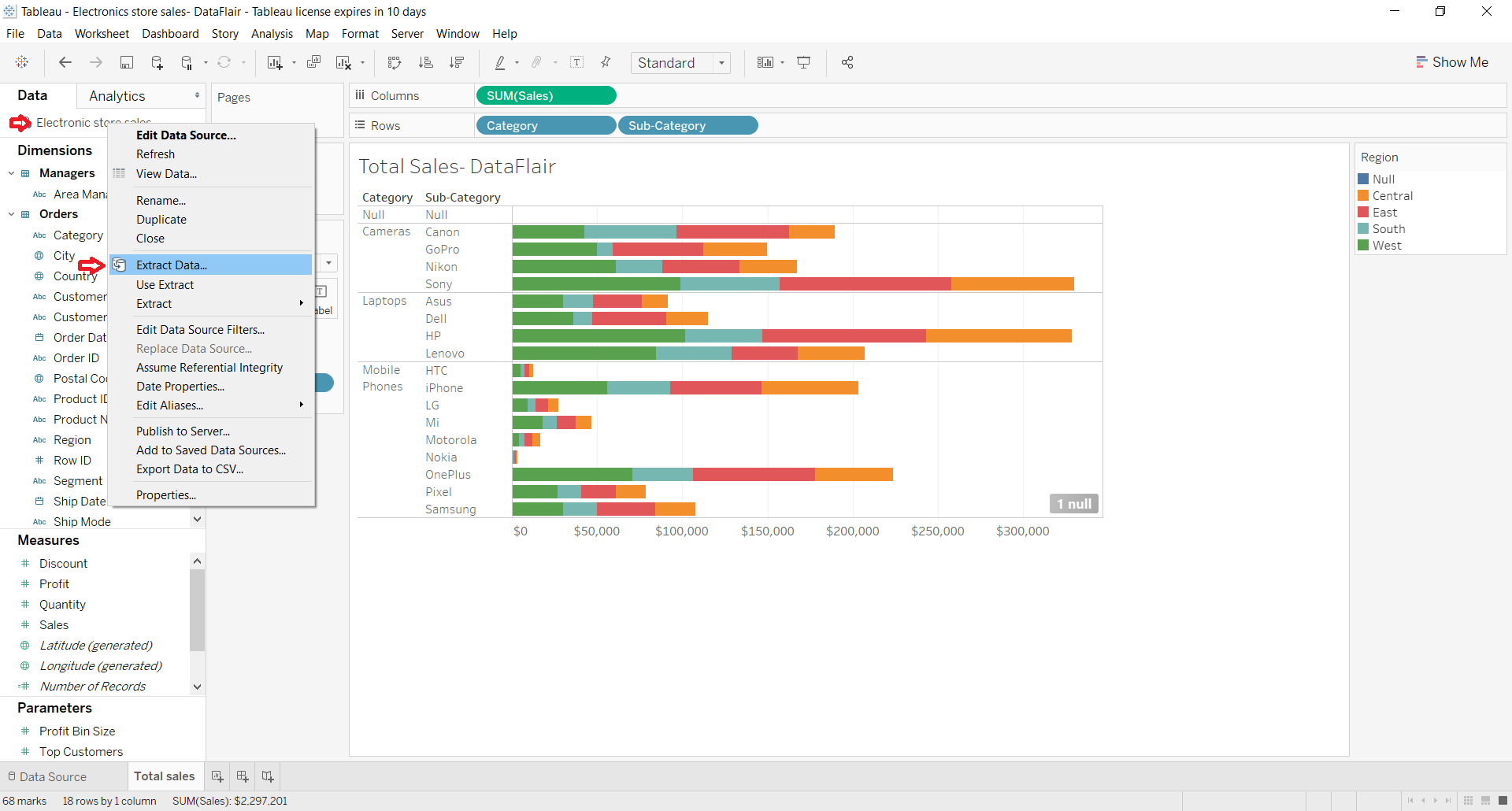Click the Category pill on Rows

[546, 125]
